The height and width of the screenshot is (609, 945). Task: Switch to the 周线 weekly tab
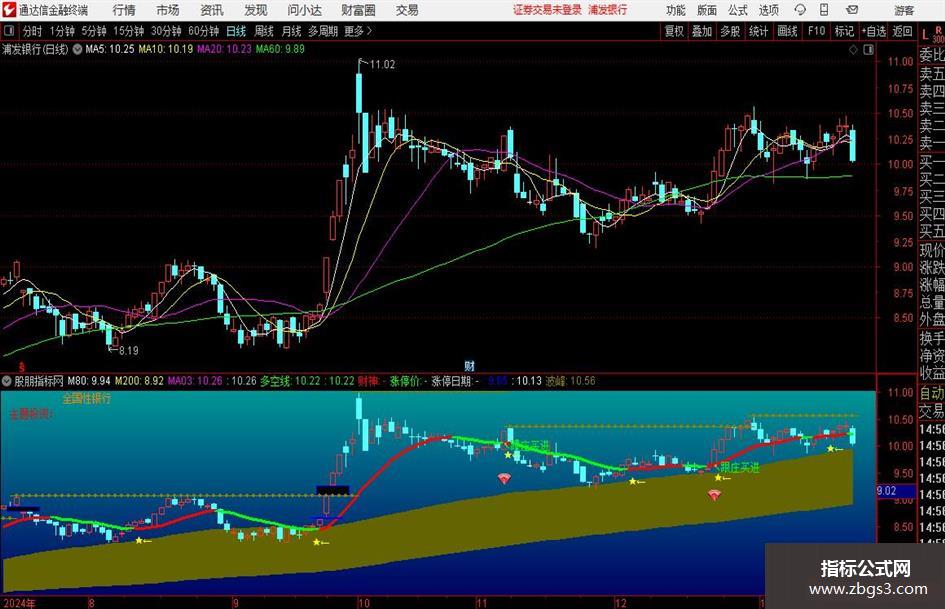264,31
